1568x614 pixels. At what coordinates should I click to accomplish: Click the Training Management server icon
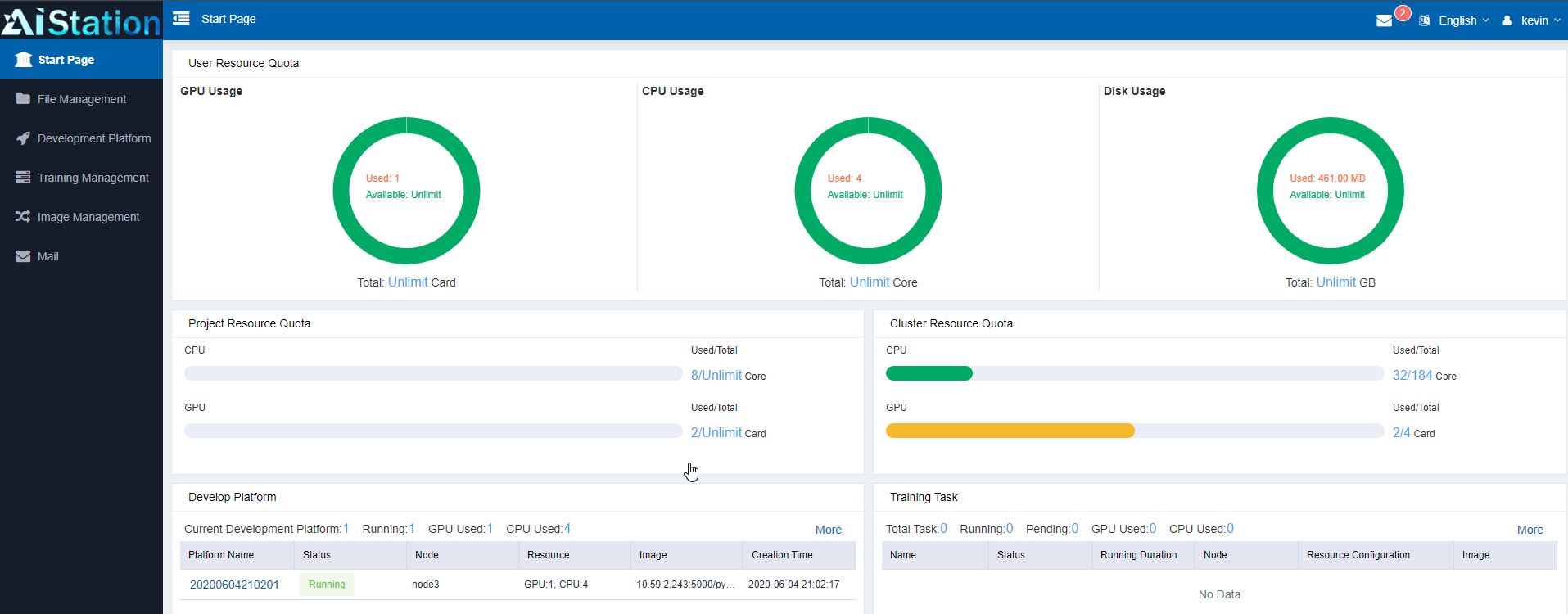pyautogui.click(x=23, y=178)
